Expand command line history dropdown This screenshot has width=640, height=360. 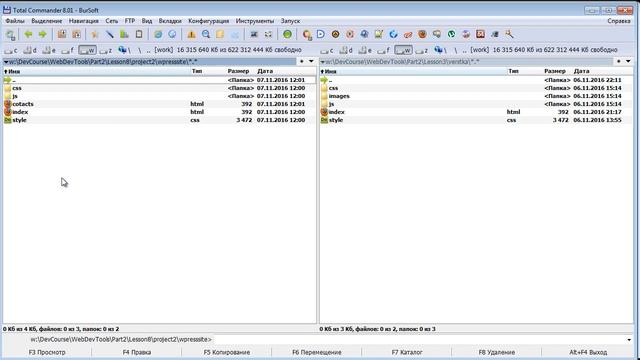pos(629,340)
